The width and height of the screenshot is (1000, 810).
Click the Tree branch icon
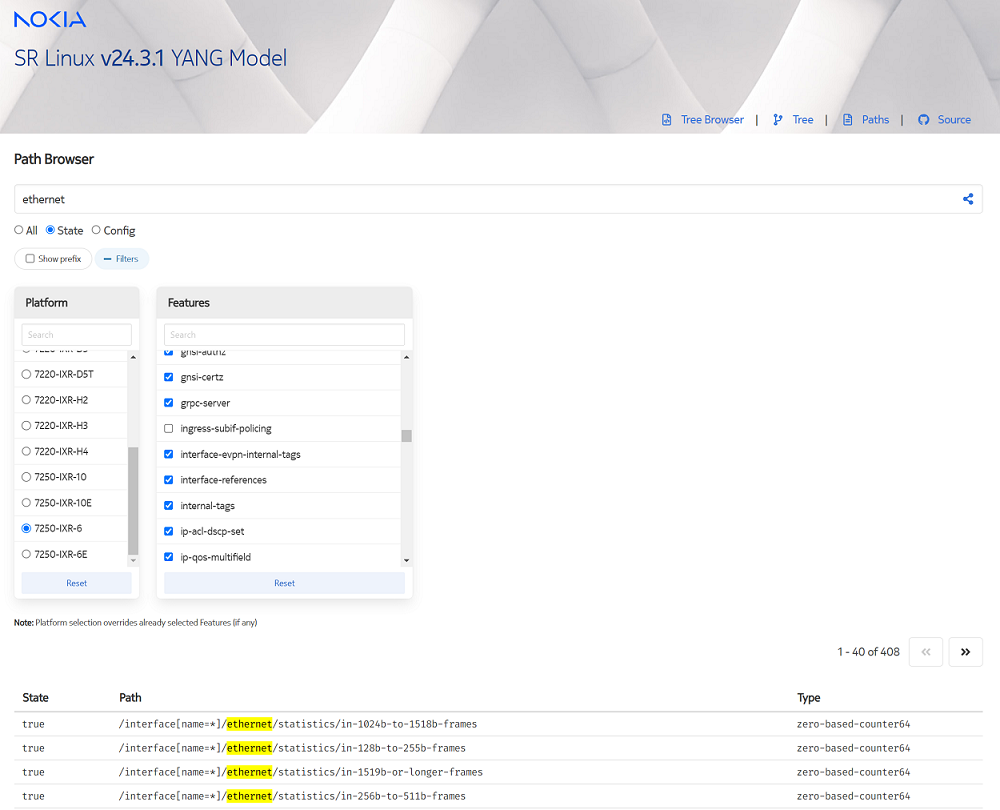(x=778, y=120)
